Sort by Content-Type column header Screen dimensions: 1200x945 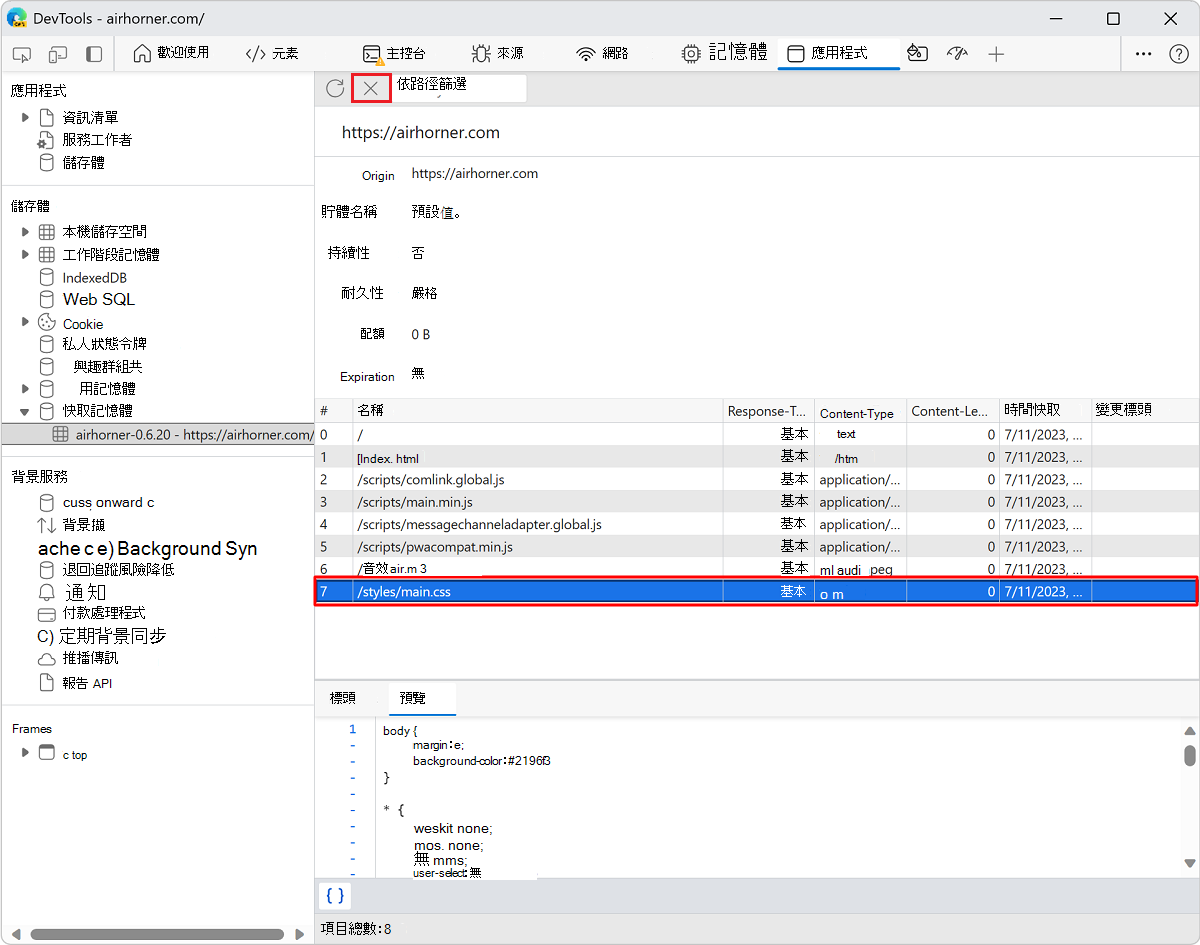click(x=859, y=411)
